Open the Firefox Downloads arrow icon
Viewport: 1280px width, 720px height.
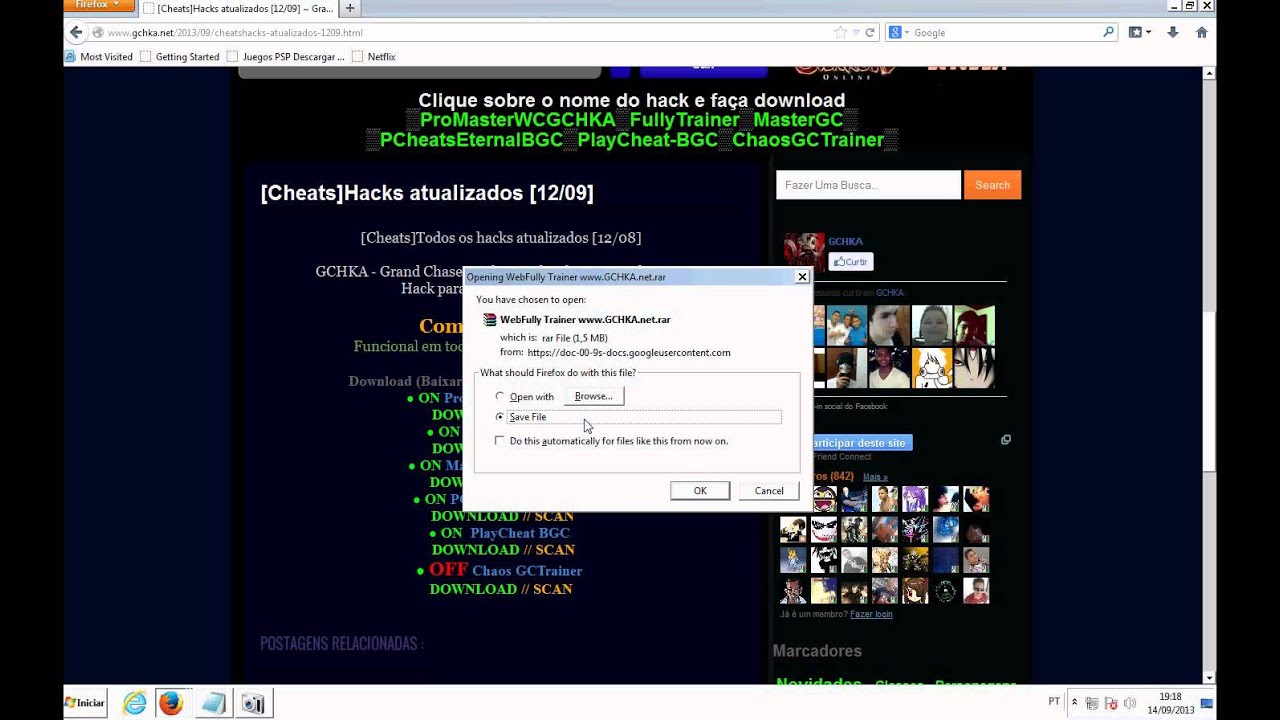pyautogui.click(x=1173, y=32)
